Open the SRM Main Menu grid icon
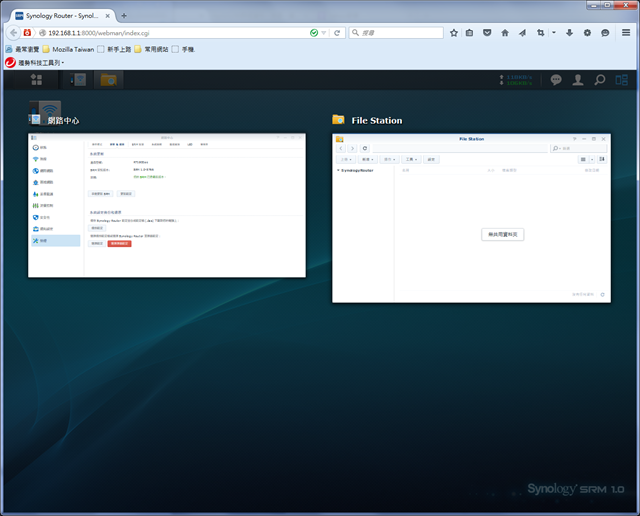Viewport: 640px width, 516px height. (36, 80)
